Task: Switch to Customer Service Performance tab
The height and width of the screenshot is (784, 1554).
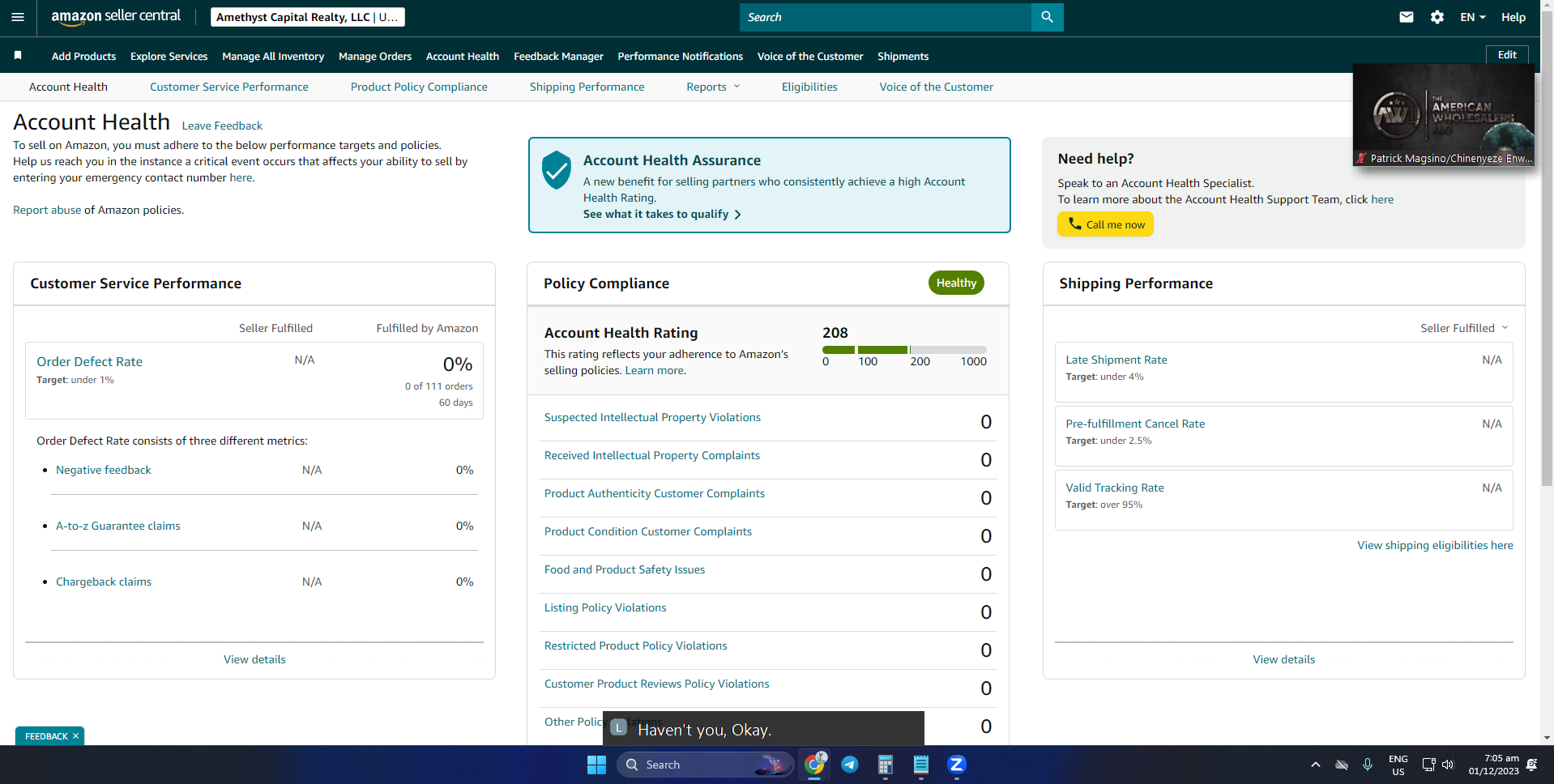Action: pyautogui.click(x=229, y=87)
